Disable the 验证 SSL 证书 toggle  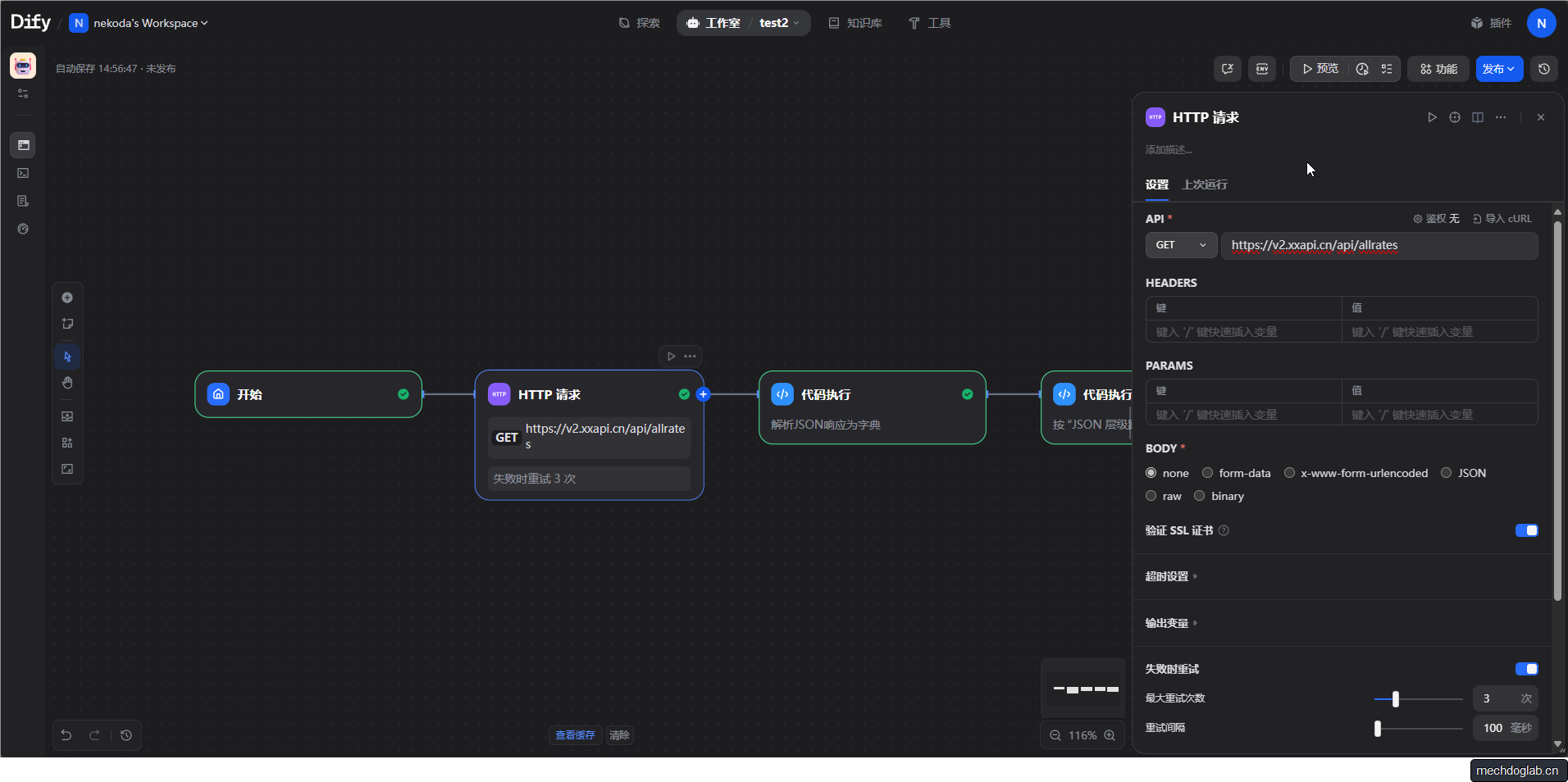(x=1526, y=530)
